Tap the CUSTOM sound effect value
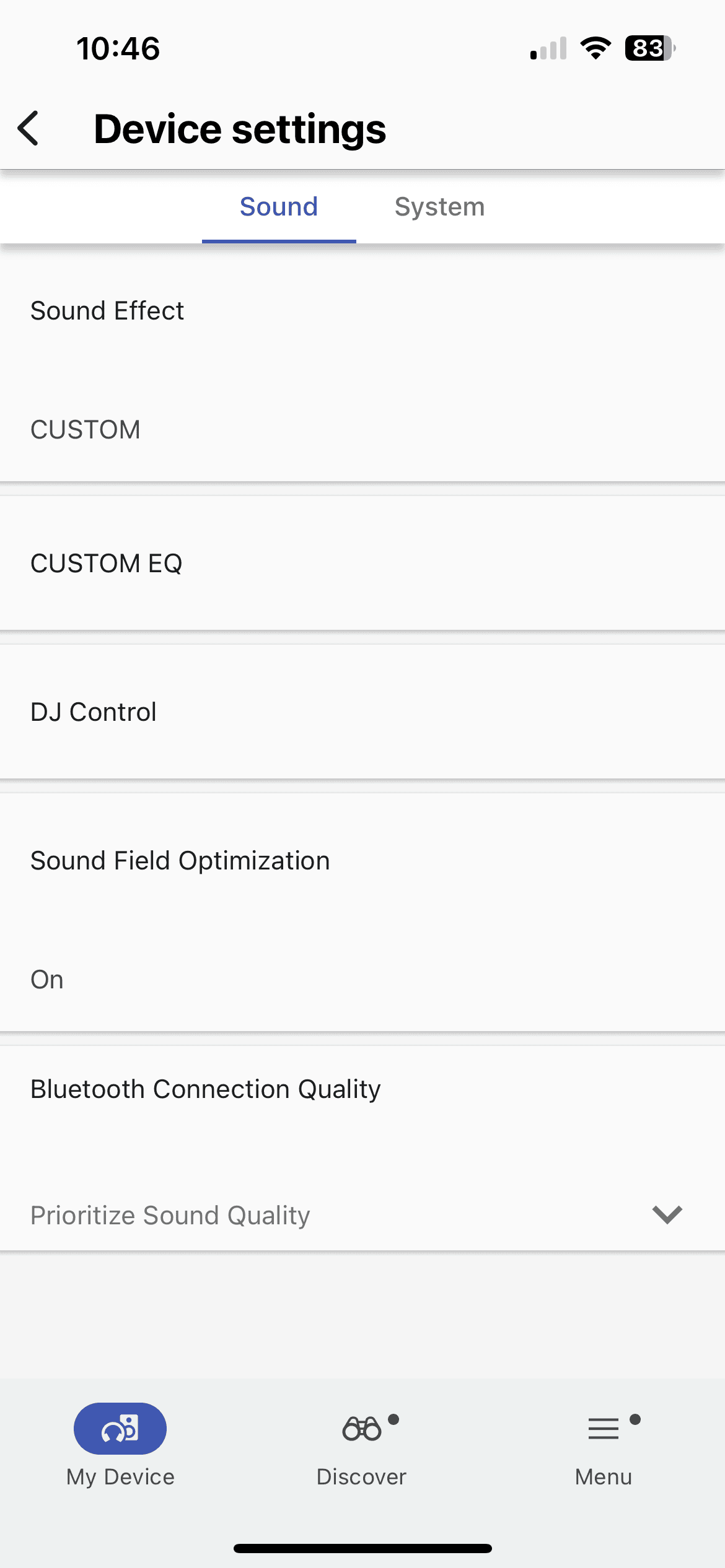The image size is (725, 1568). pyautogui.click(x=86, y=430)
